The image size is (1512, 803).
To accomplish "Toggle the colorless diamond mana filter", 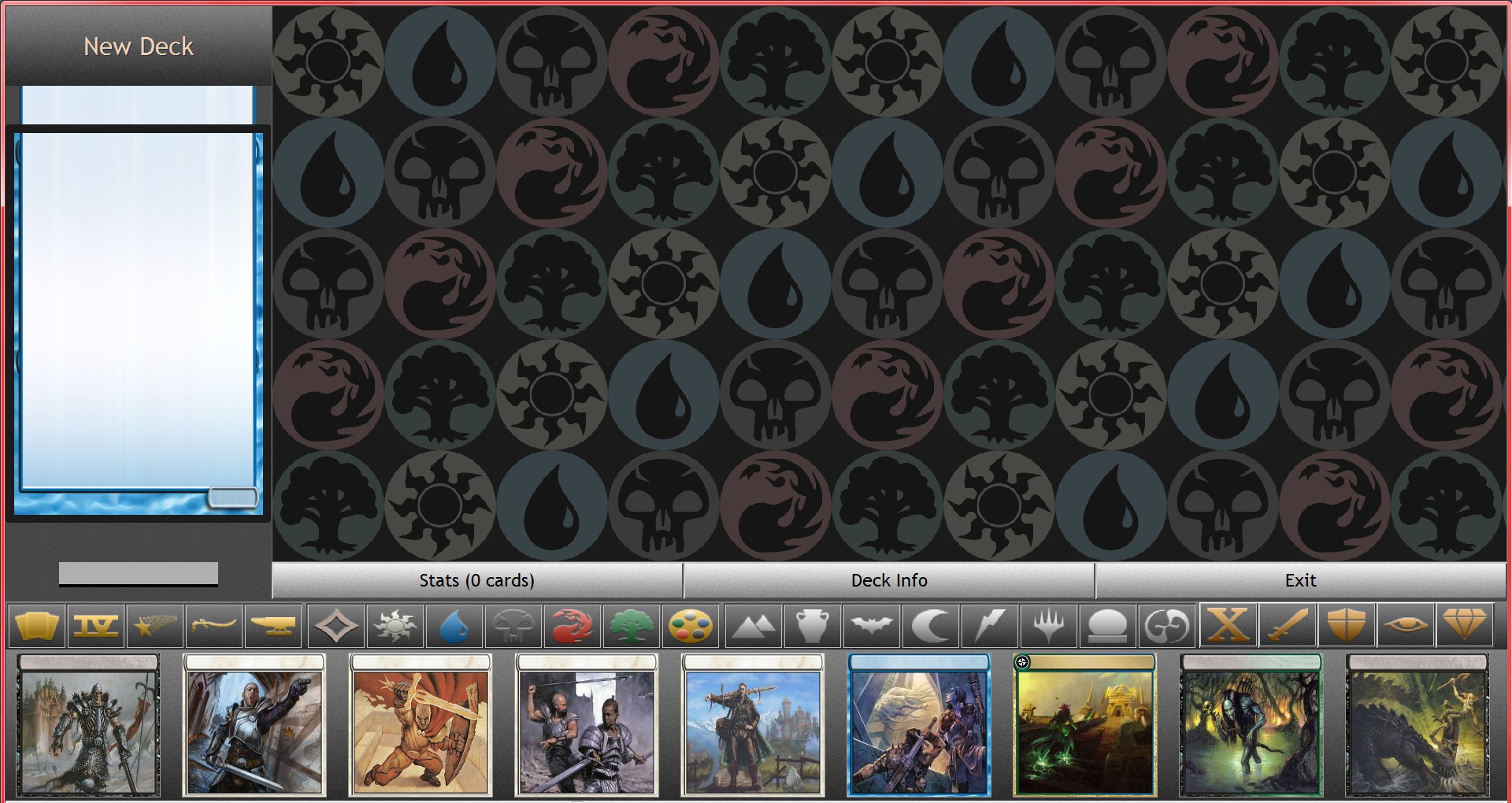I will (336, 627).
